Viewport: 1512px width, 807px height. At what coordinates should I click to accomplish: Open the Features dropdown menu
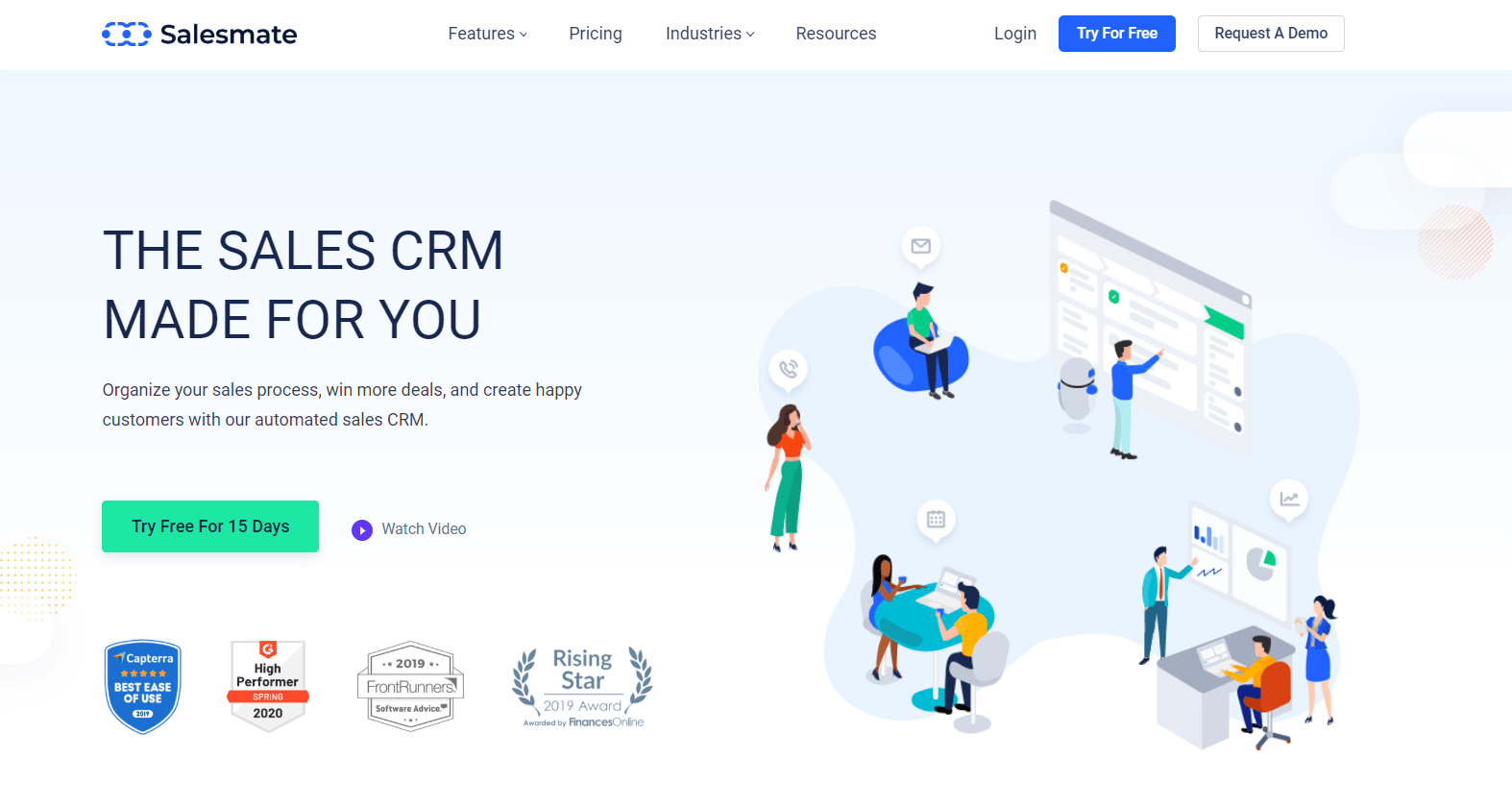[487, 34]
